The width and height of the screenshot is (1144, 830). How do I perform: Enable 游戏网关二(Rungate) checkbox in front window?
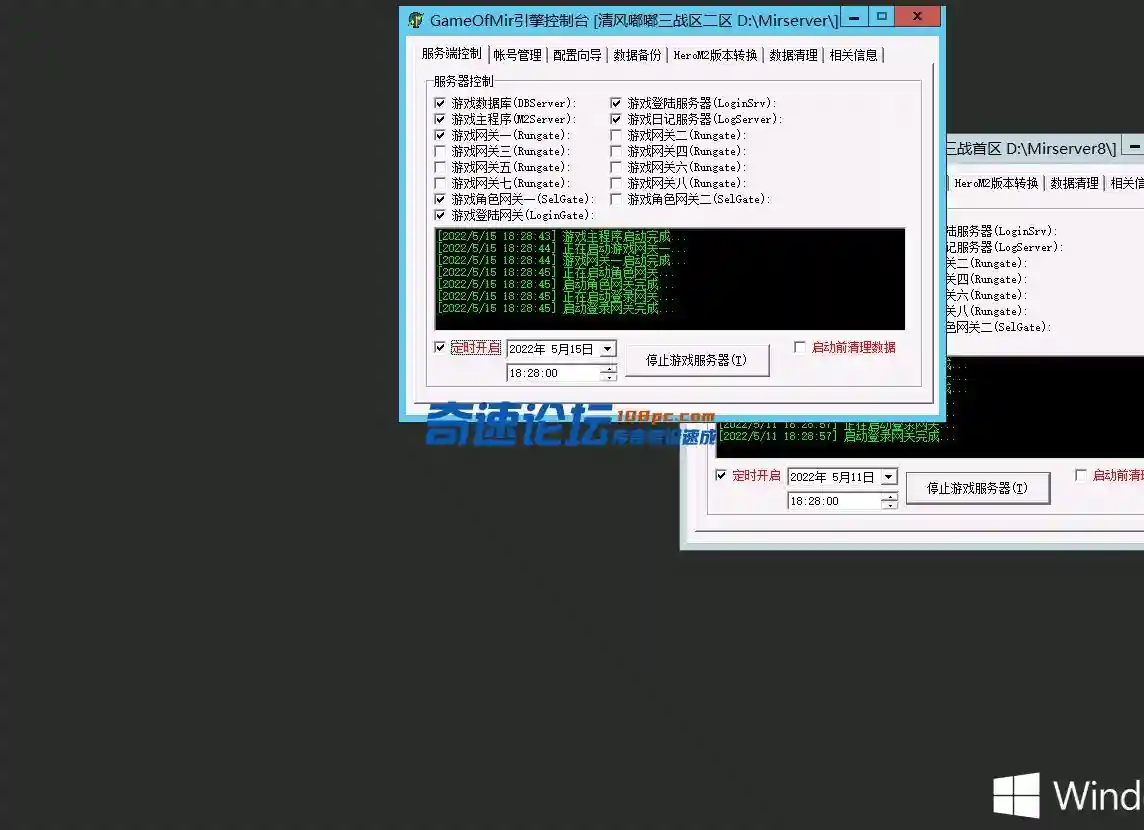point(616,135)
